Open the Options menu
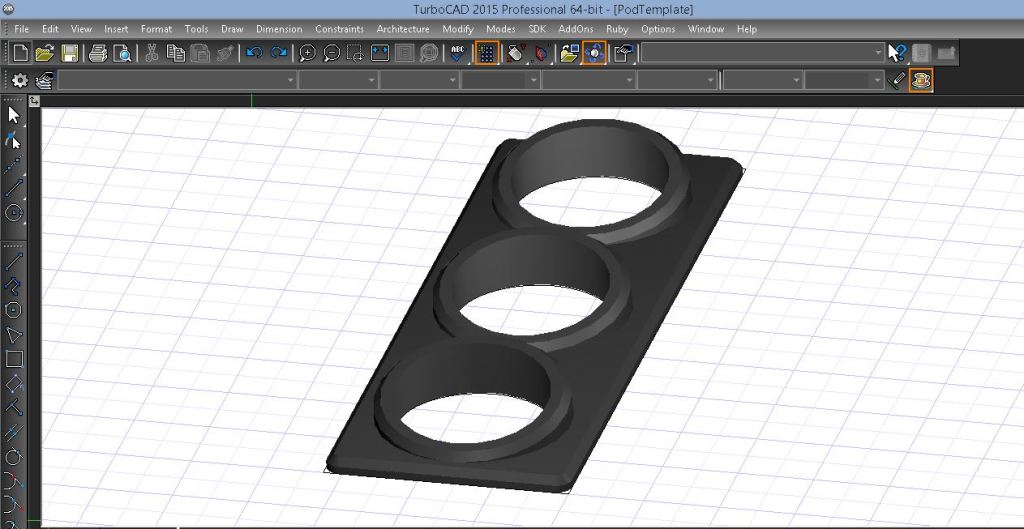Image resolution: width=1024 pixels, height=529 pixels. 658,29
